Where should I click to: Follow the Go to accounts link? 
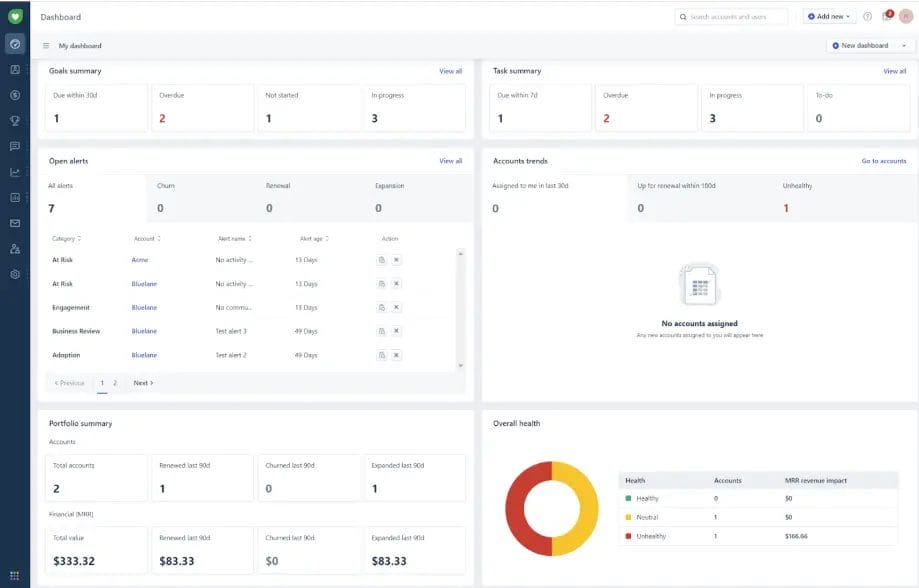point(885,160)
